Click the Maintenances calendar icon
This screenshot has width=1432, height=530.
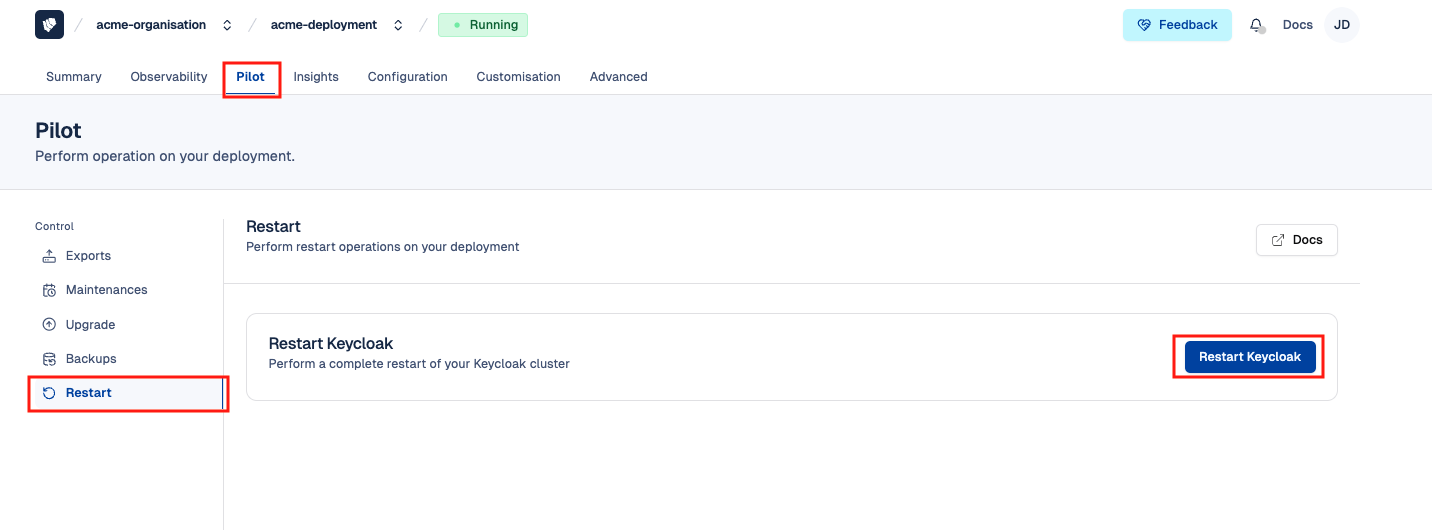(49, 290)
